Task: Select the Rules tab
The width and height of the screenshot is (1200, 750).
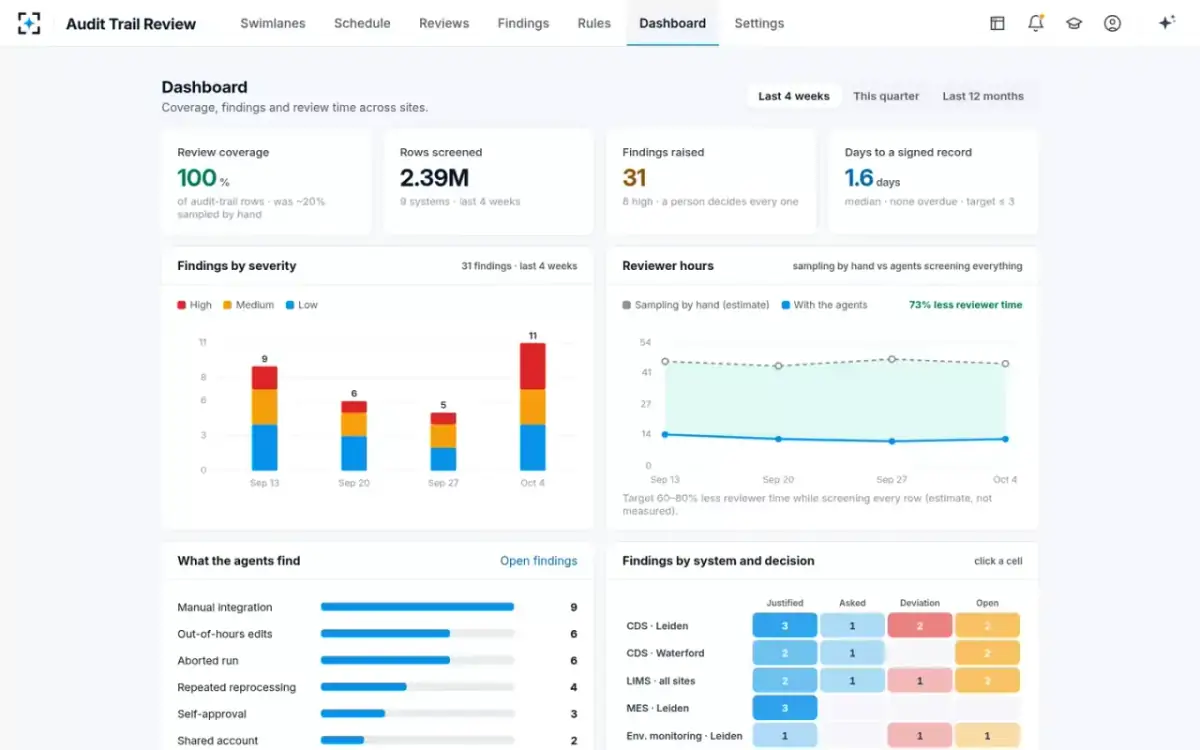Action: pos(594,23)
